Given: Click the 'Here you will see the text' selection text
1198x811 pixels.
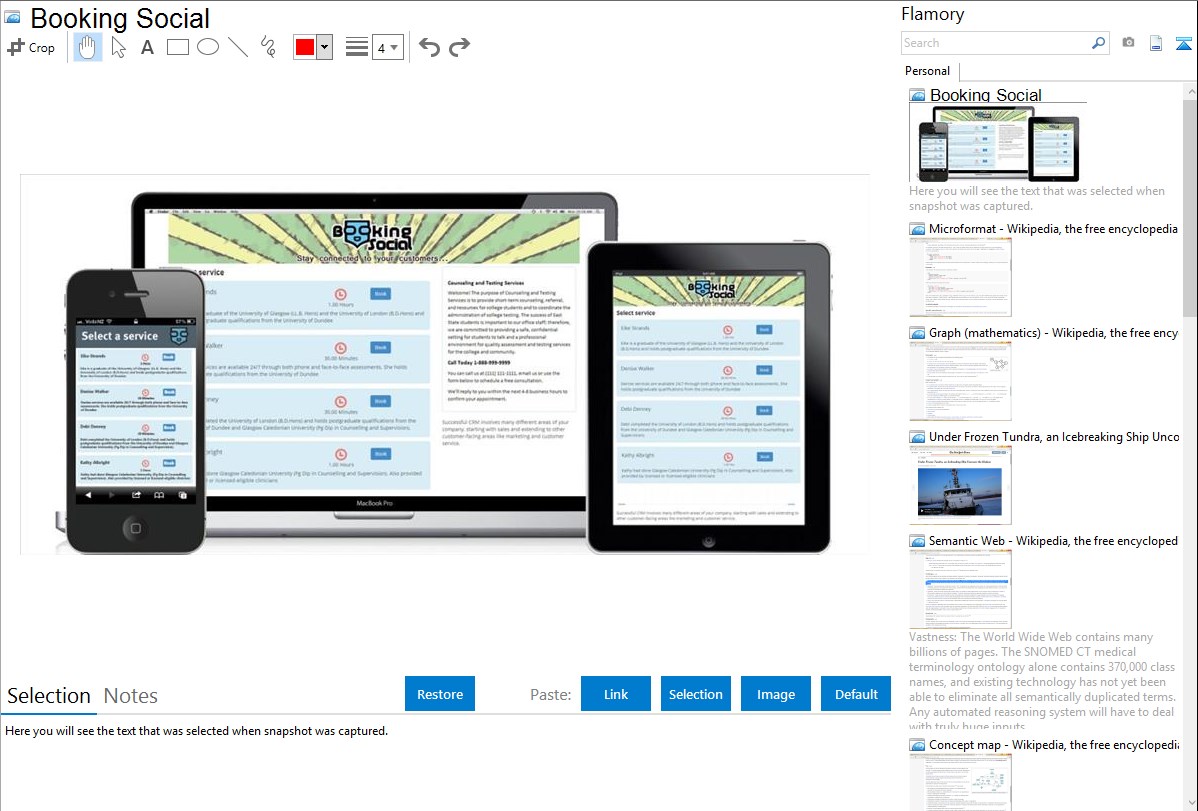Looking at the screenshot, I should (x=196, y=731).
